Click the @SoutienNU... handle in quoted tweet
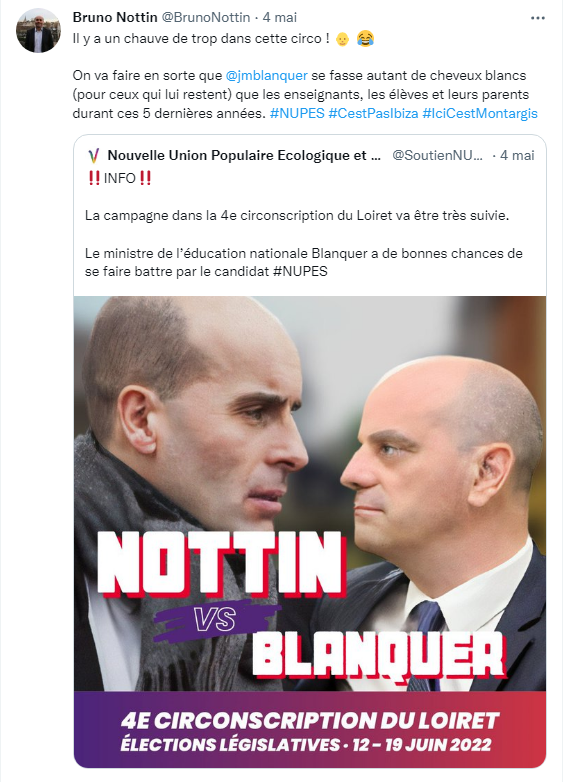The height and width of the screenshot is (782, 563). (x=437, y=156)
